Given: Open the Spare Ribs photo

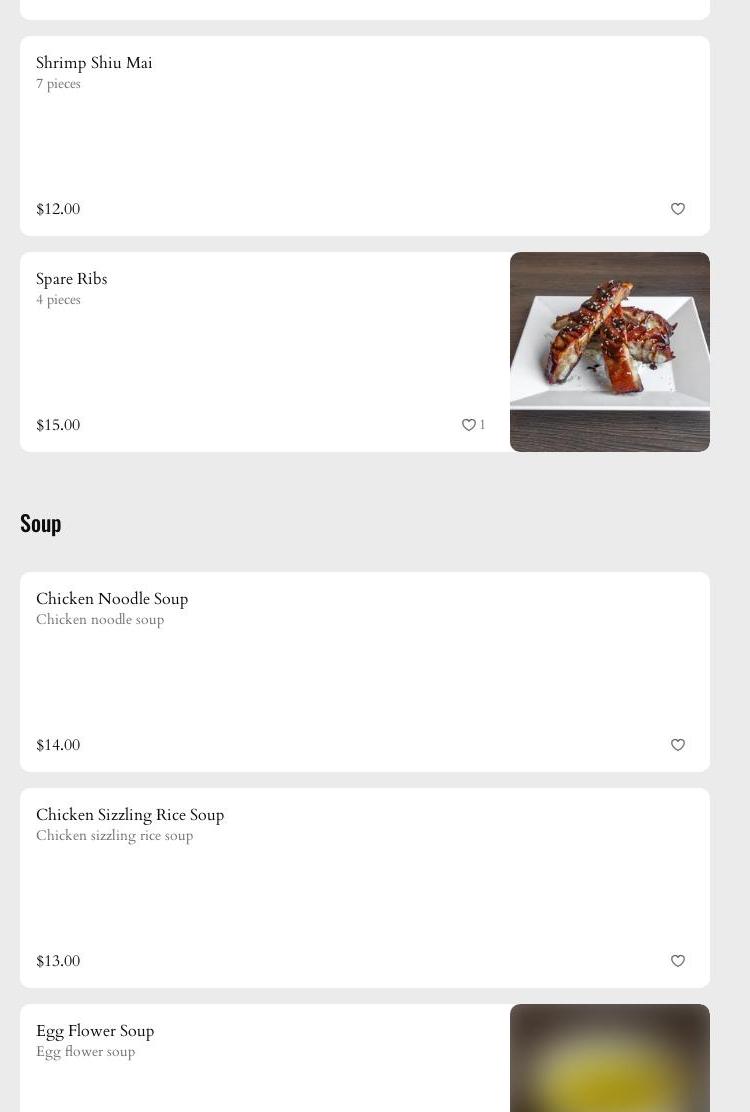Looking at the screenshot, I should click(610, 352).
